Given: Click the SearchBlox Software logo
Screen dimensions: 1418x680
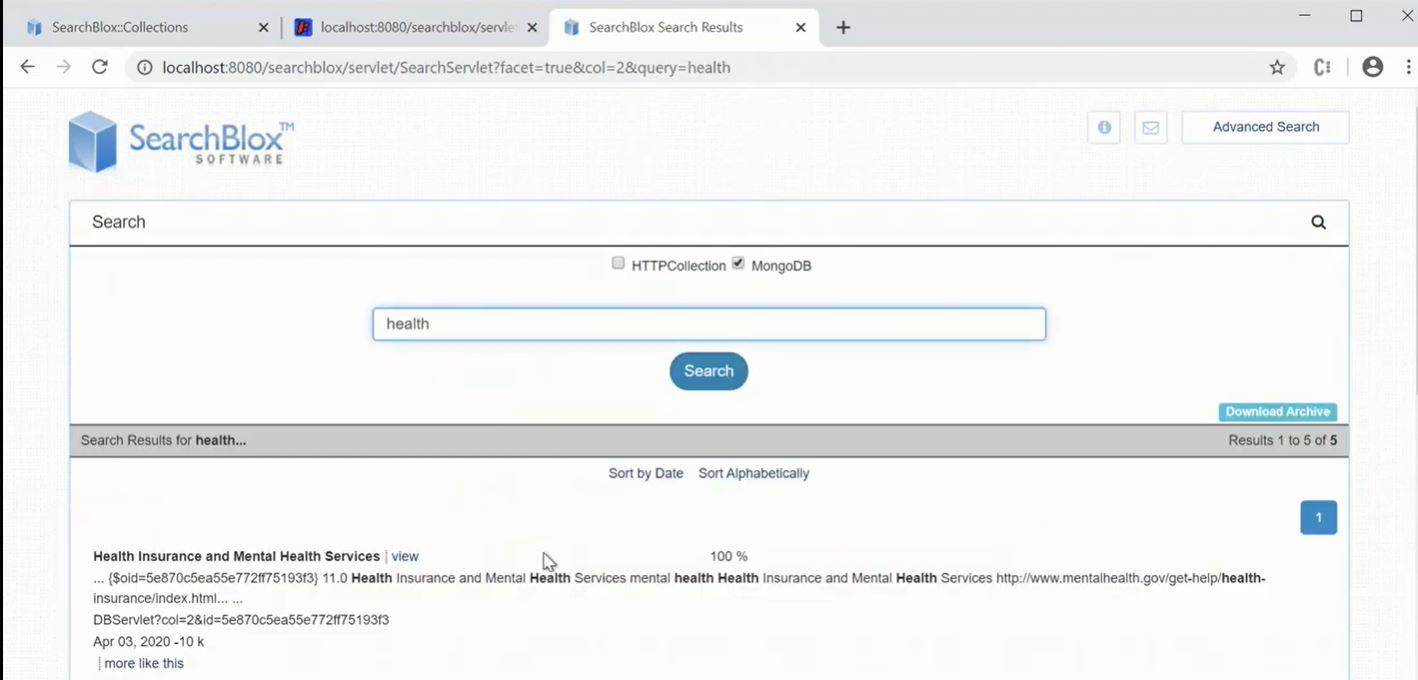Looking at the screenshot, I should [x=181, y=142].
